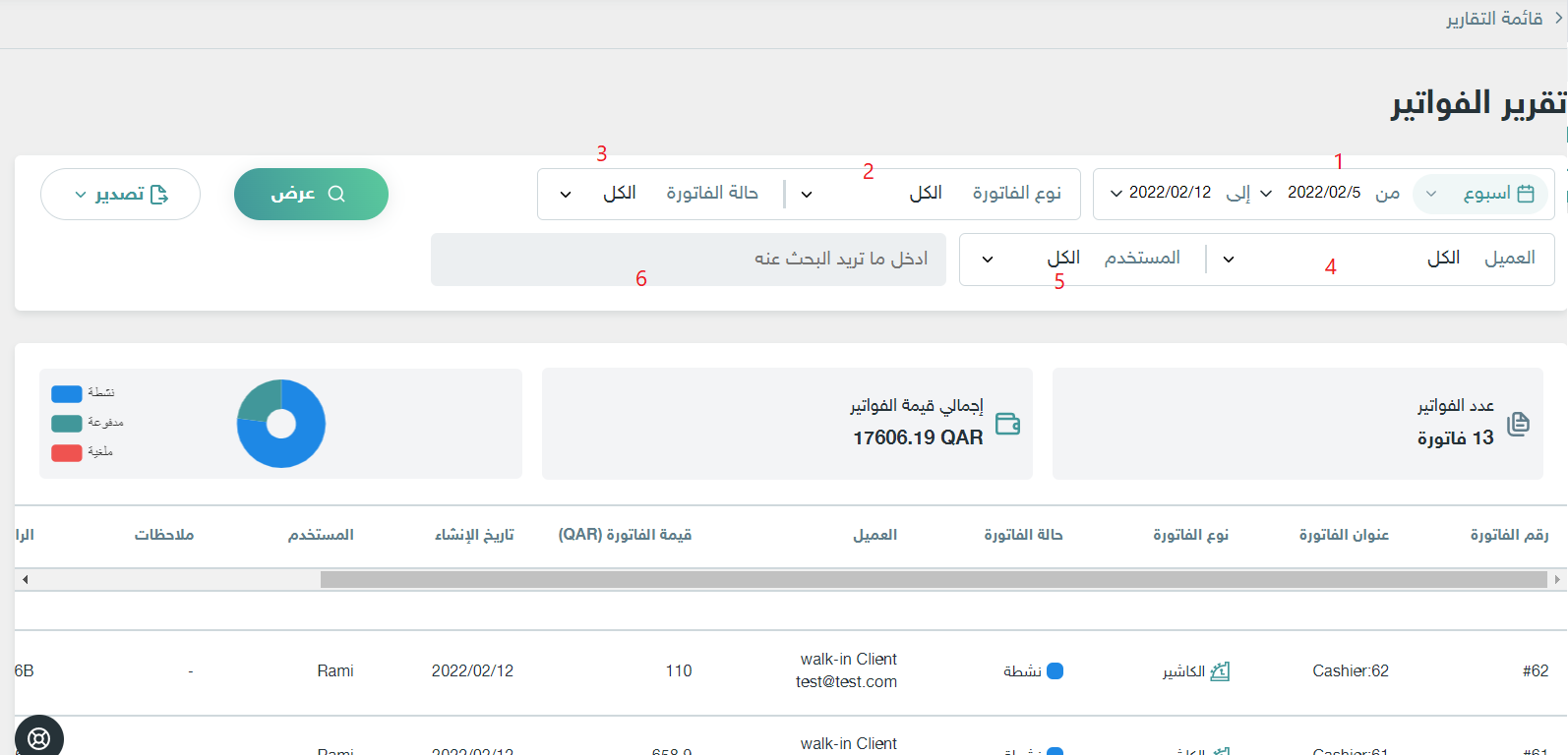
Task: Click the ملاحظات column header
Action: coord(164,535)
